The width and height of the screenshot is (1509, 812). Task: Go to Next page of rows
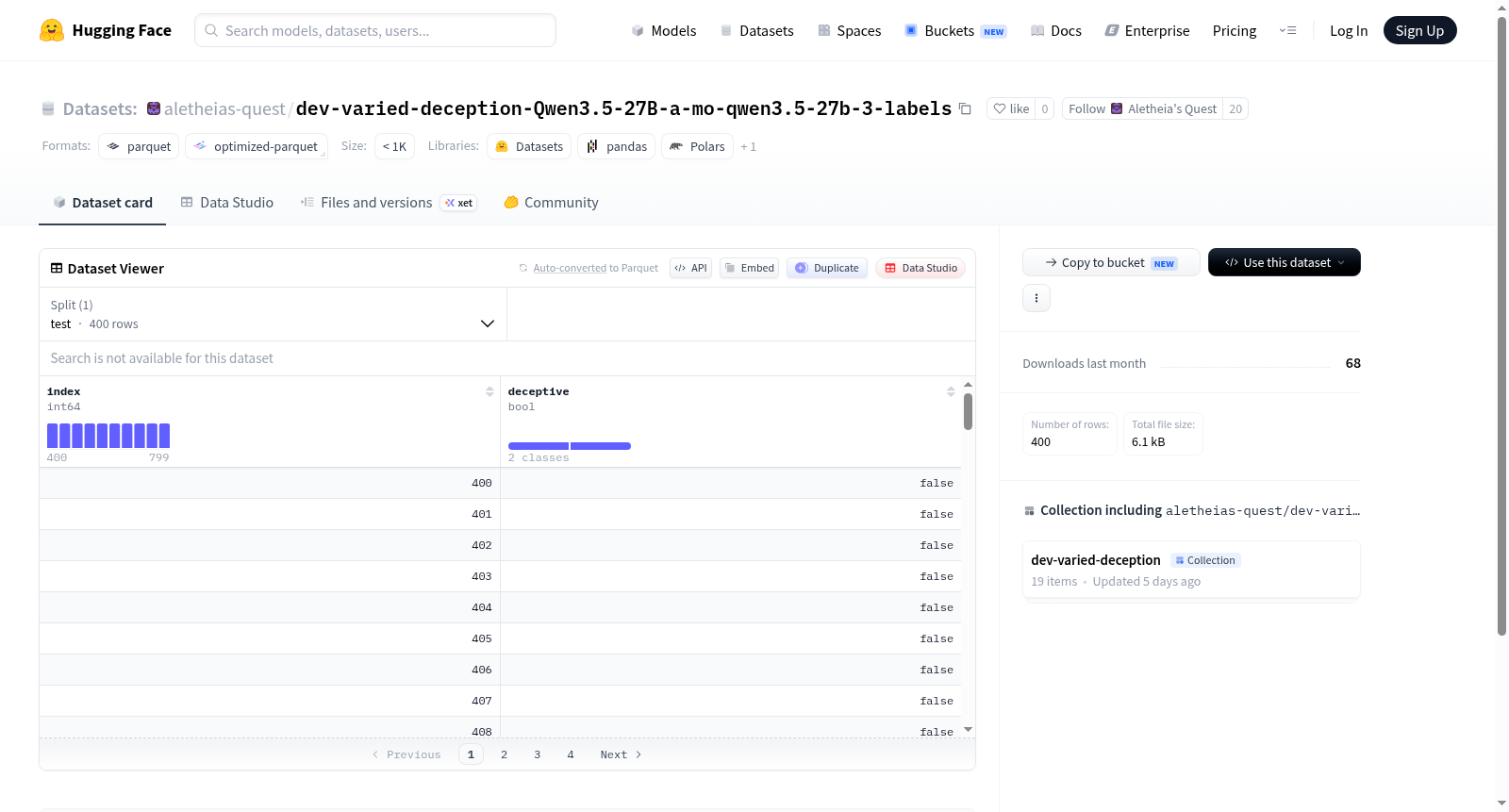point(621,754)
